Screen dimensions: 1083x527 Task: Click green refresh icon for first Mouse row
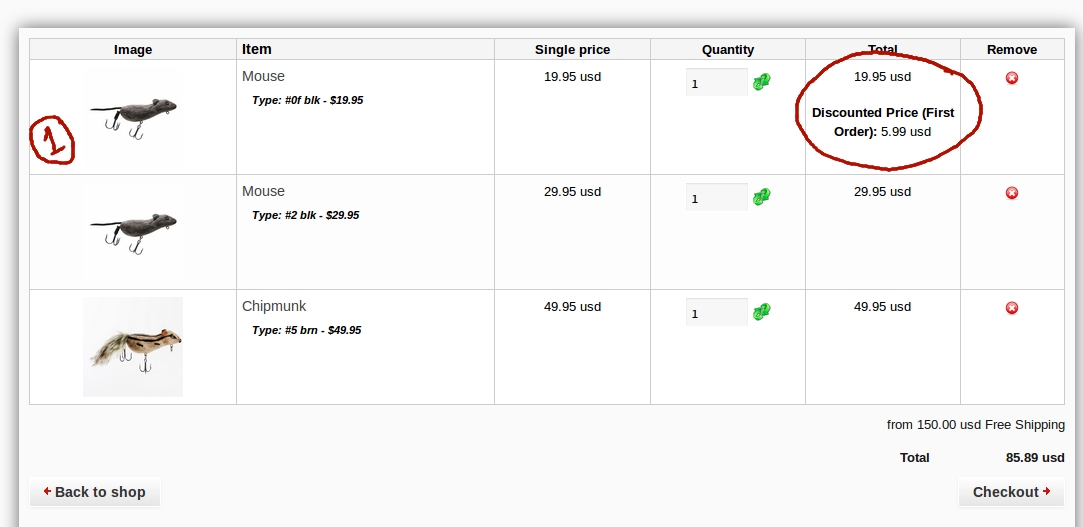(762, 82)
